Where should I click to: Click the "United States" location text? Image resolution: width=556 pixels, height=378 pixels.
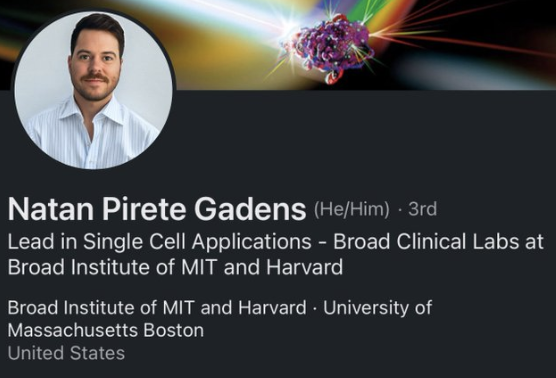pyautogui.click(x=66, y=353)
